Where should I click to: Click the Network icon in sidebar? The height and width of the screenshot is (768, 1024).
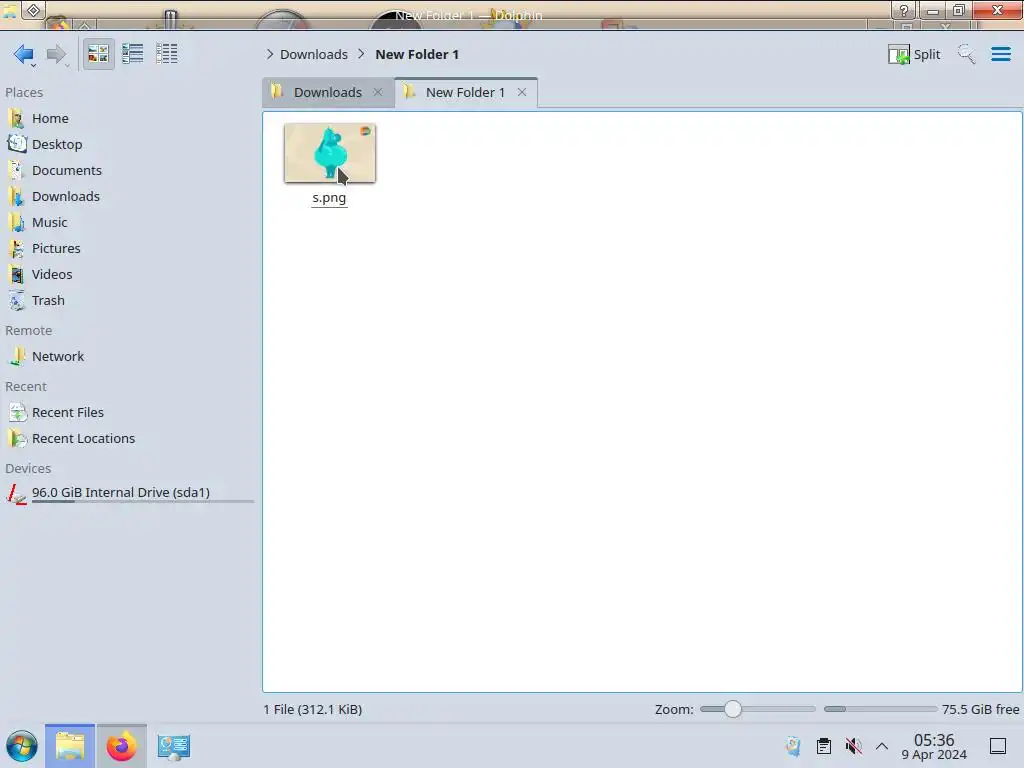pos(17,357)
